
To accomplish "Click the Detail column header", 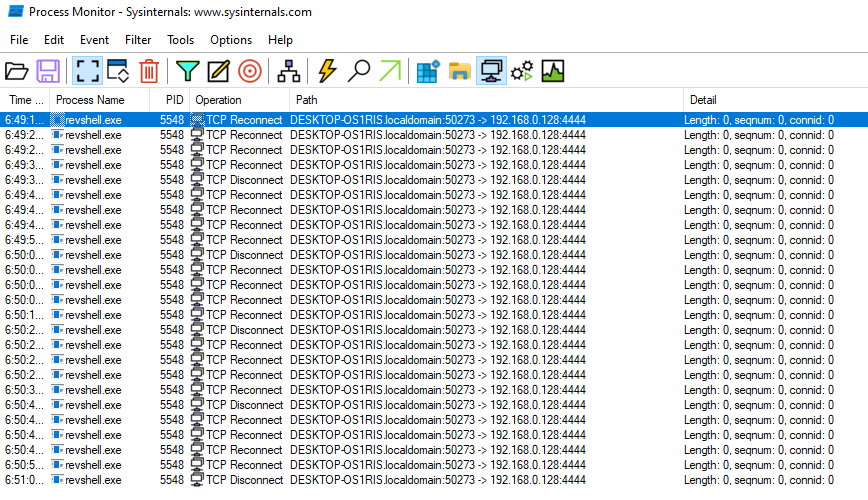I will tap(776, 100).
